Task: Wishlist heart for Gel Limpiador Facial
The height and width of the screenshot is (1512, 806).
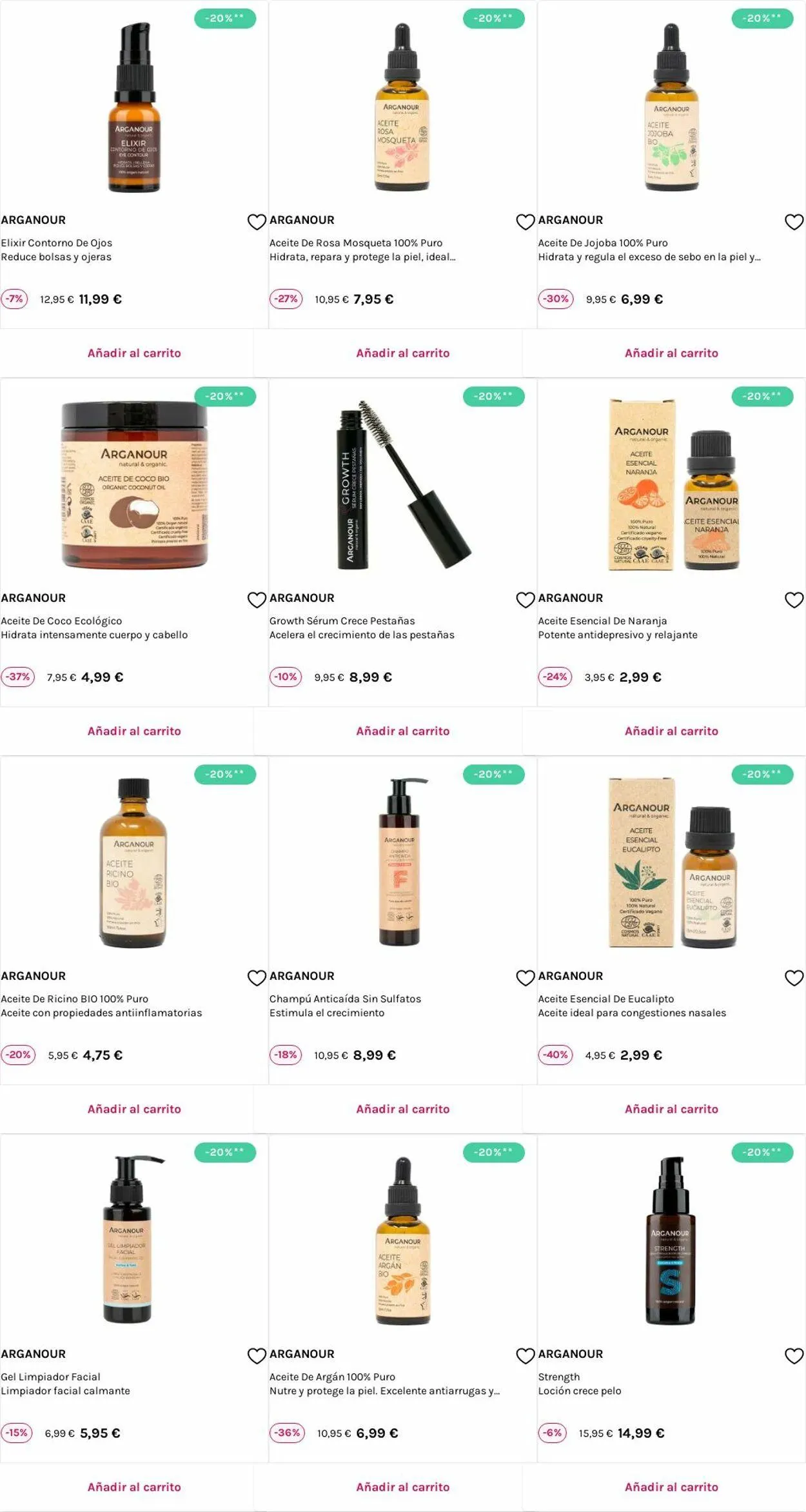Action: [257, 1356]
